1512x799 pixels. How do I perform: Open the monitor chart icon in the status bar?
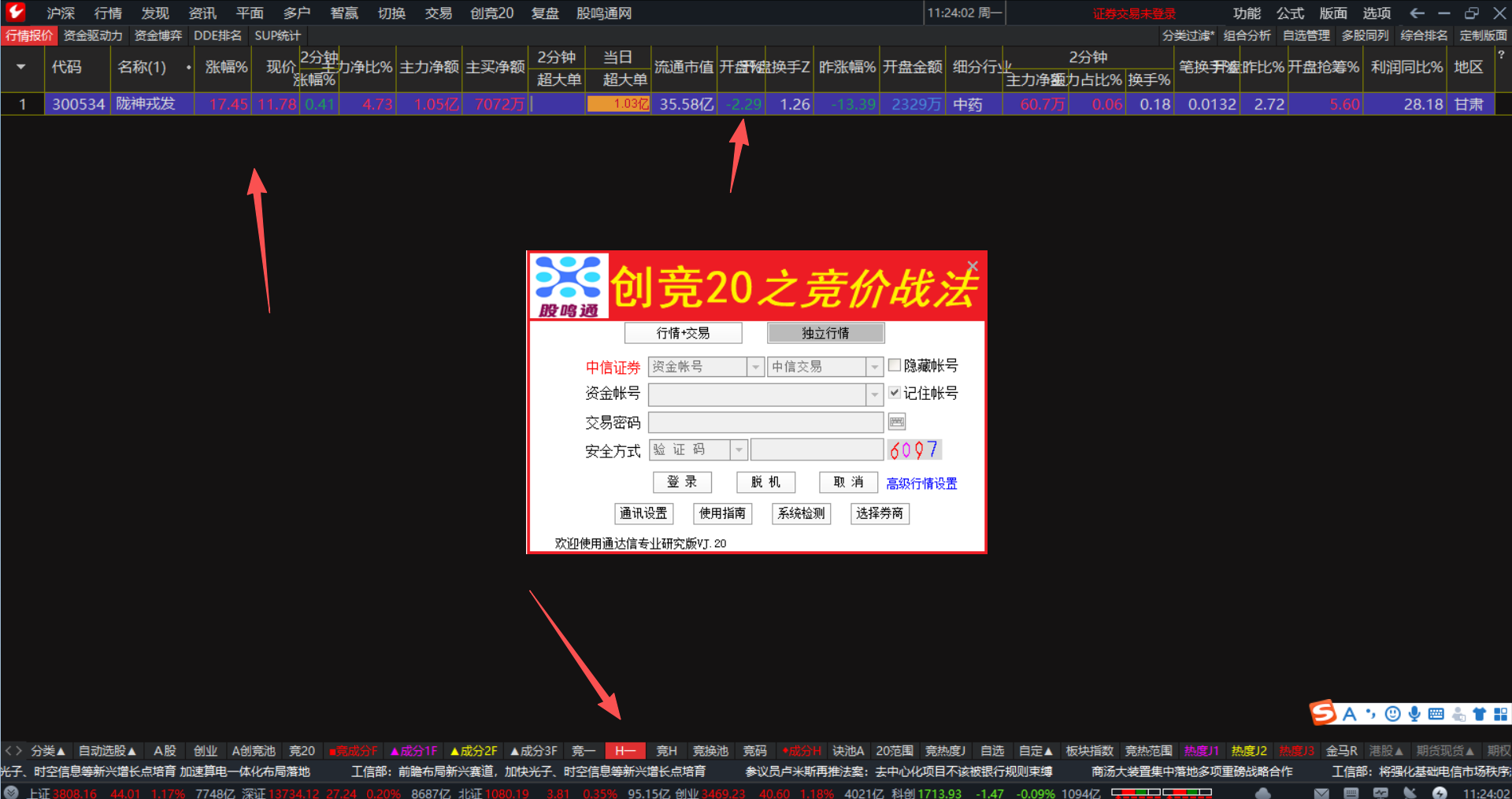coord(1380,793)
